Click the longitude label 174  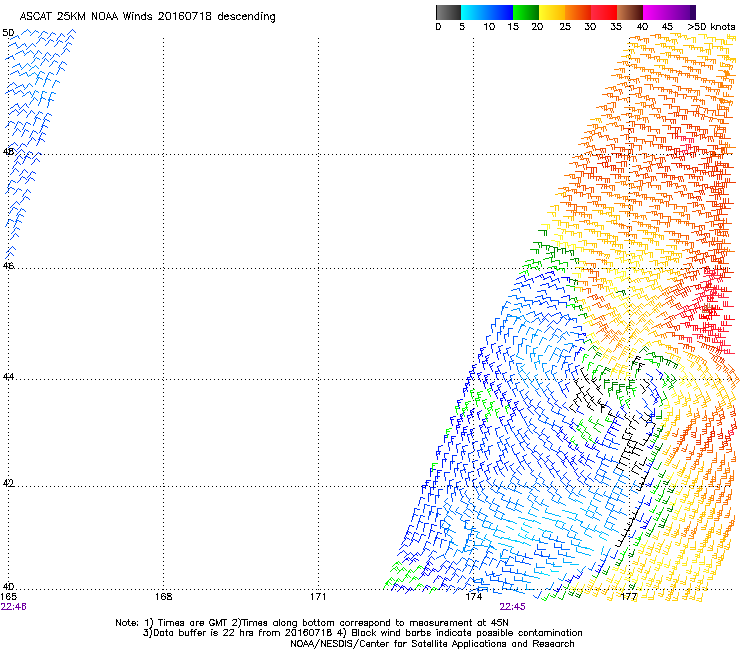[x=473, y=597]
